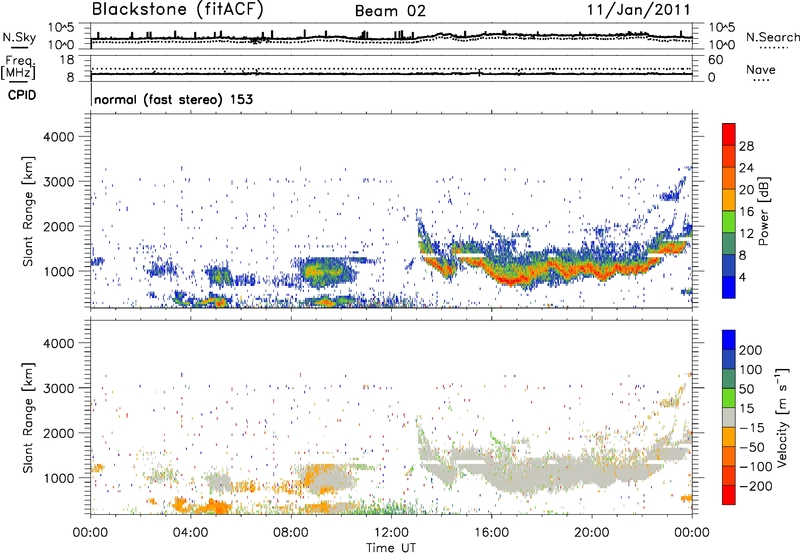Viewport: 800px width, 554px height.
Task: Click the '08:00' time axis tick
Action: pos(291,533)
